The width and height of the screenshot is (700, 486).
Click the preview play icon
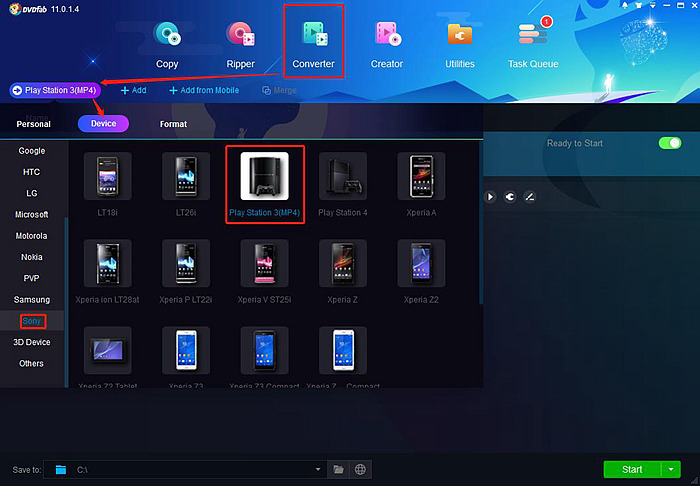[490, 197]
